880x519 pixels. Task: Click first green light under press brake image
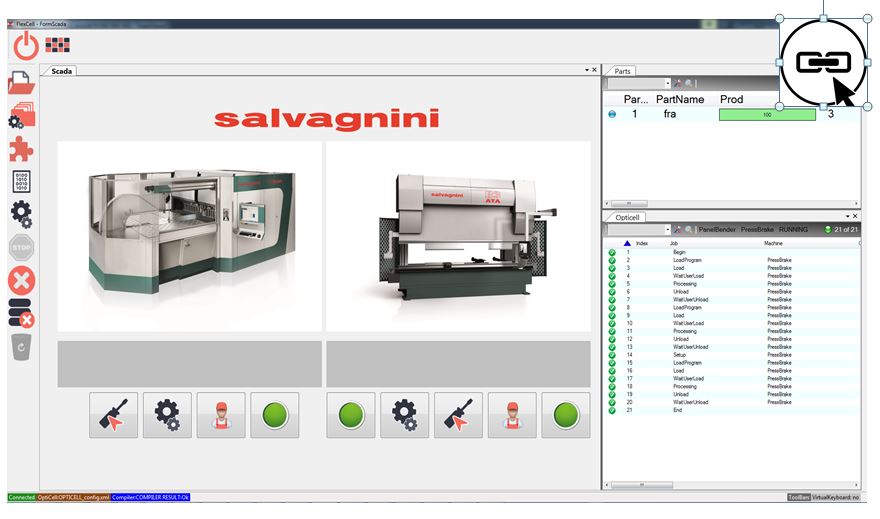click(x=351, y=415)
